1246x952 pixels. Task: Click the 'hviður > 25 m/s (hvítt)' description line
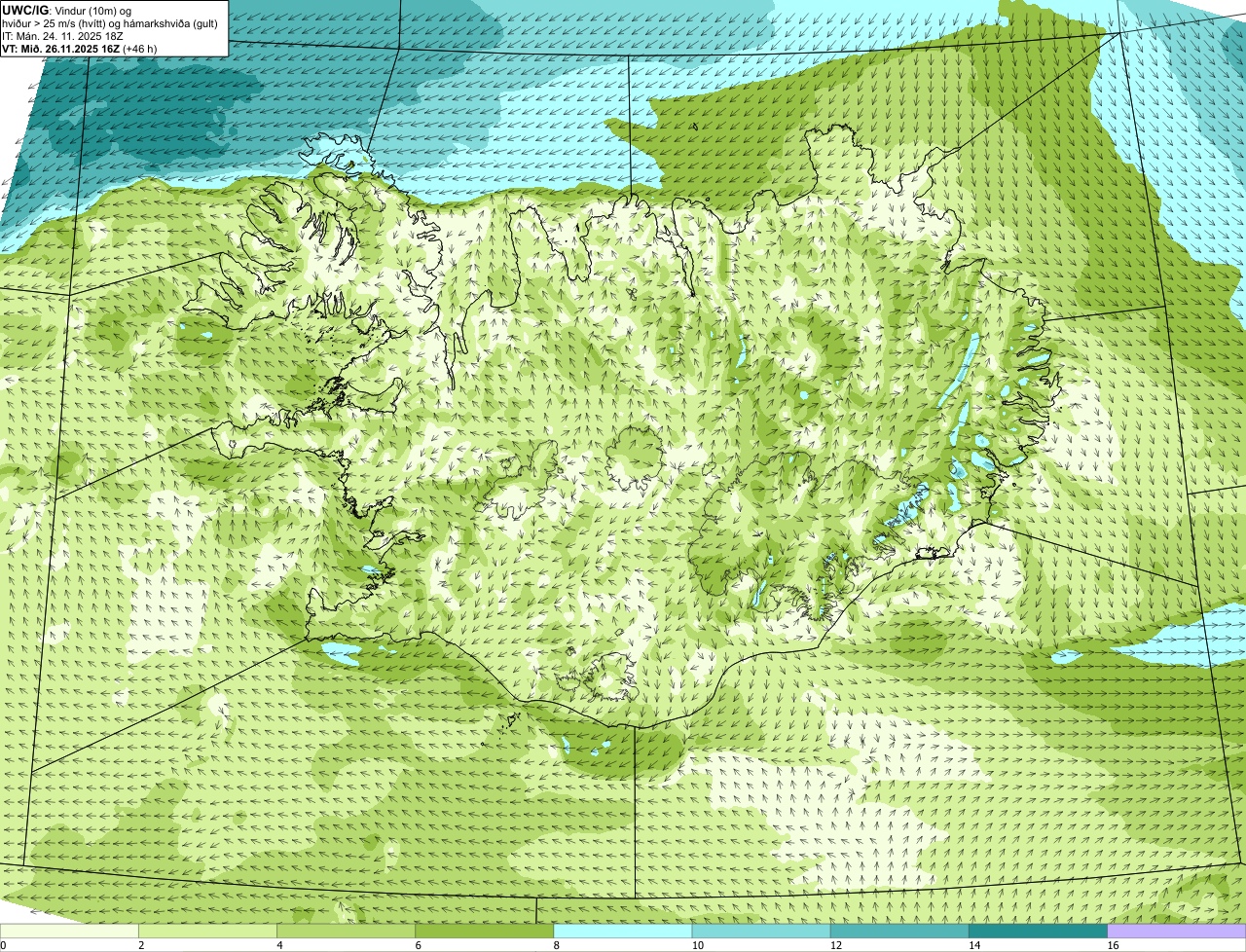[x=109, y=23]
